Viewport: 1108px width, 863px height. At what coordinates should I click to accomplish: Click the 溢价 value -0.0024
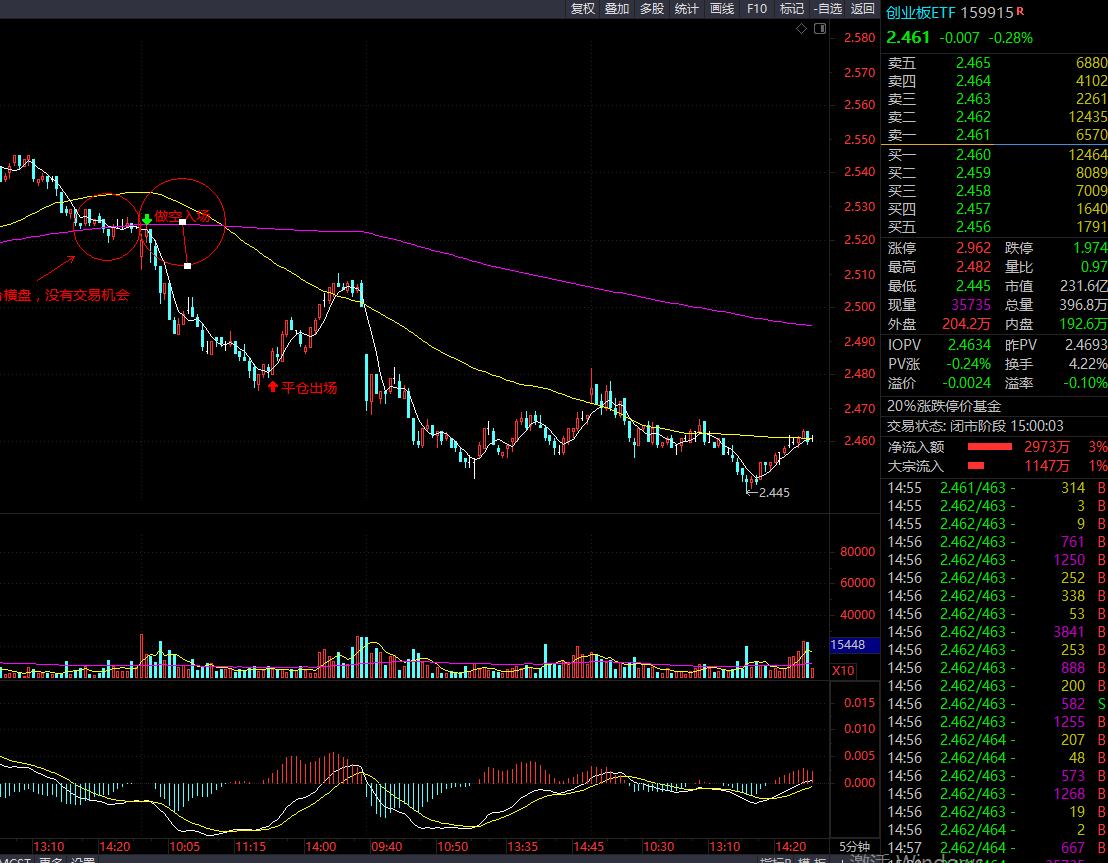967,383
